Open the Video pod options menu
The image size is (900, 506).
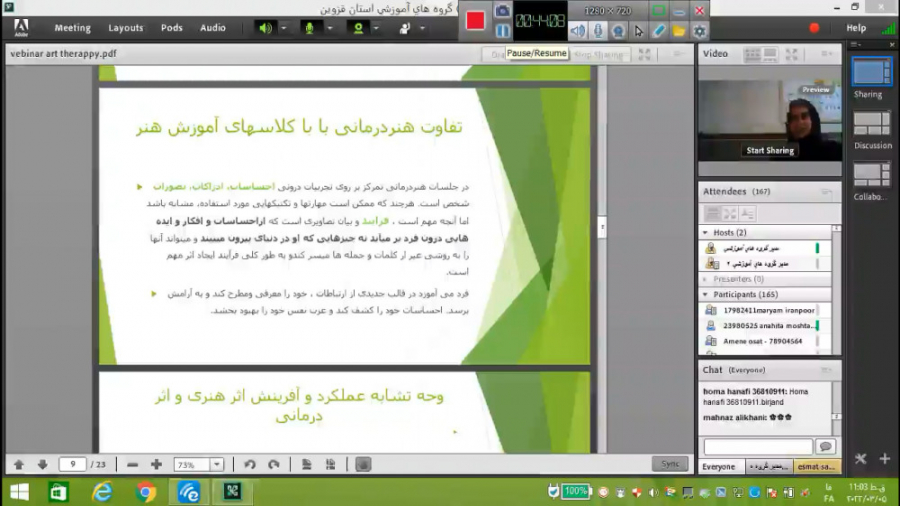point(827,54)
